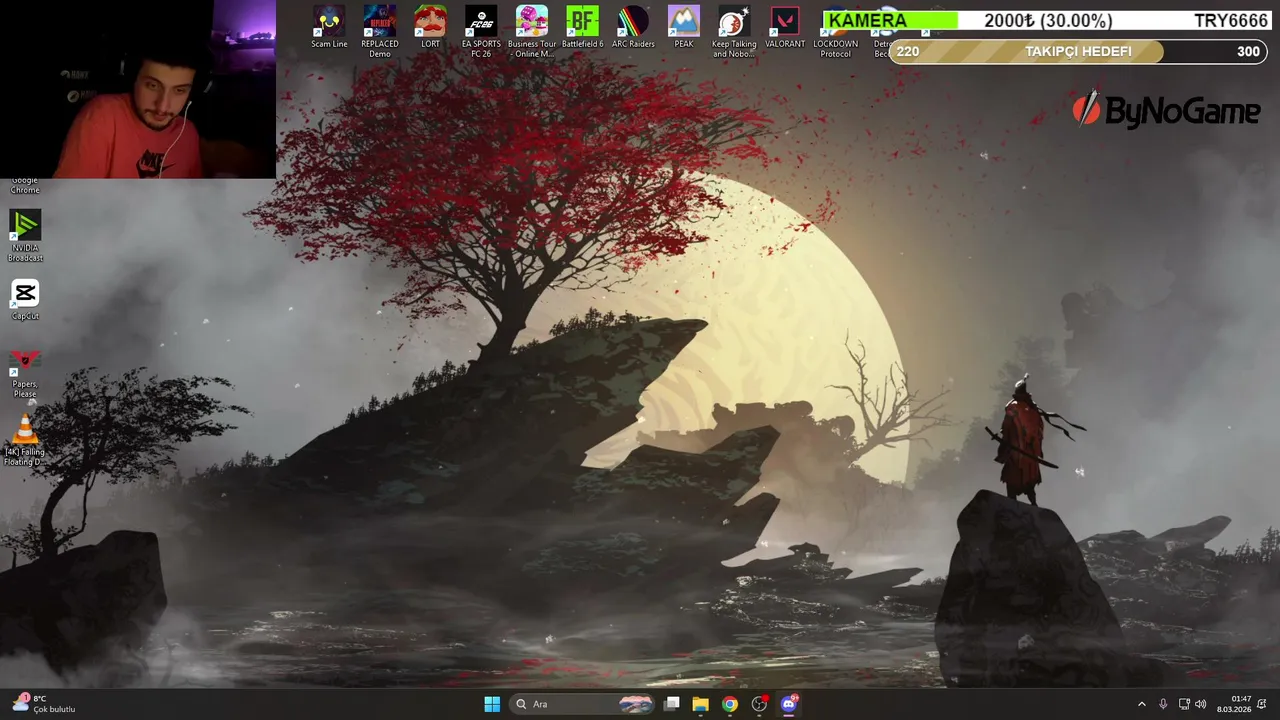Open the CapCut desktop shortcut
Image resolution: width=1280 pixels, height=720 pixels.
(25, 300)
